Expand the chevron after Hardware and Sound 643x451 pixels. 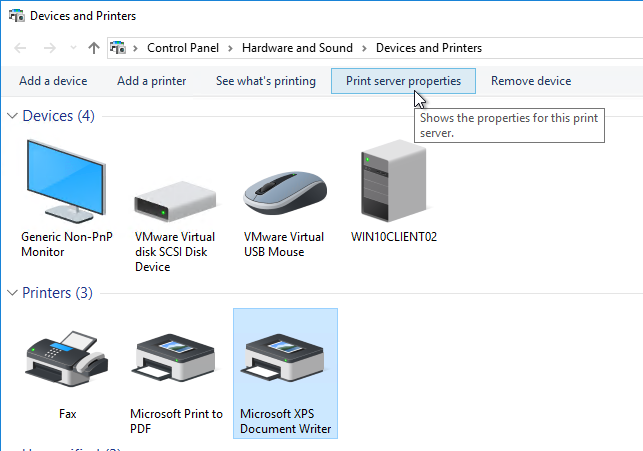[365, 48]
